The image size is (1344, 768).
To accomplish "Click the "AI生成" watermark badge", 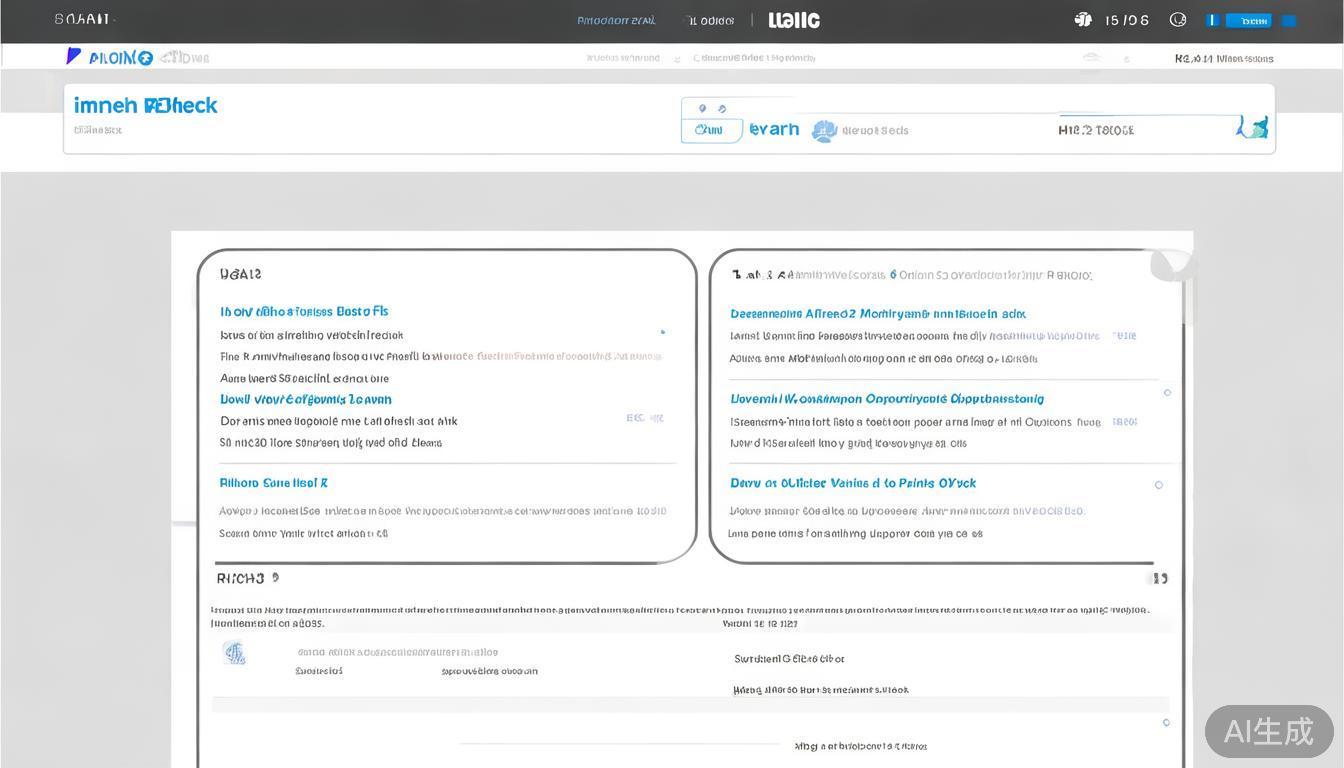I will [1268, 731].
